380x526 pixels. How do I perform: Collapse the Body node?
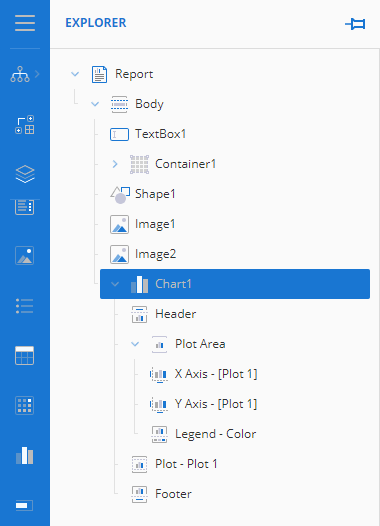pos(95,104)
